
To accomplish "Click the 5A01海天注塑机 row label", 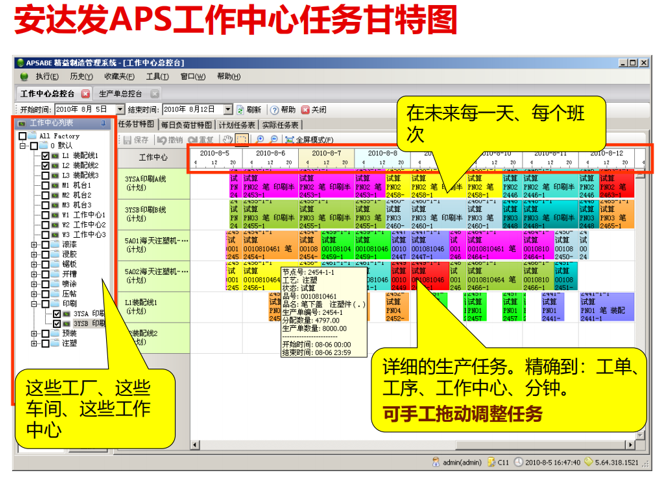I will [x=153, y=245].
